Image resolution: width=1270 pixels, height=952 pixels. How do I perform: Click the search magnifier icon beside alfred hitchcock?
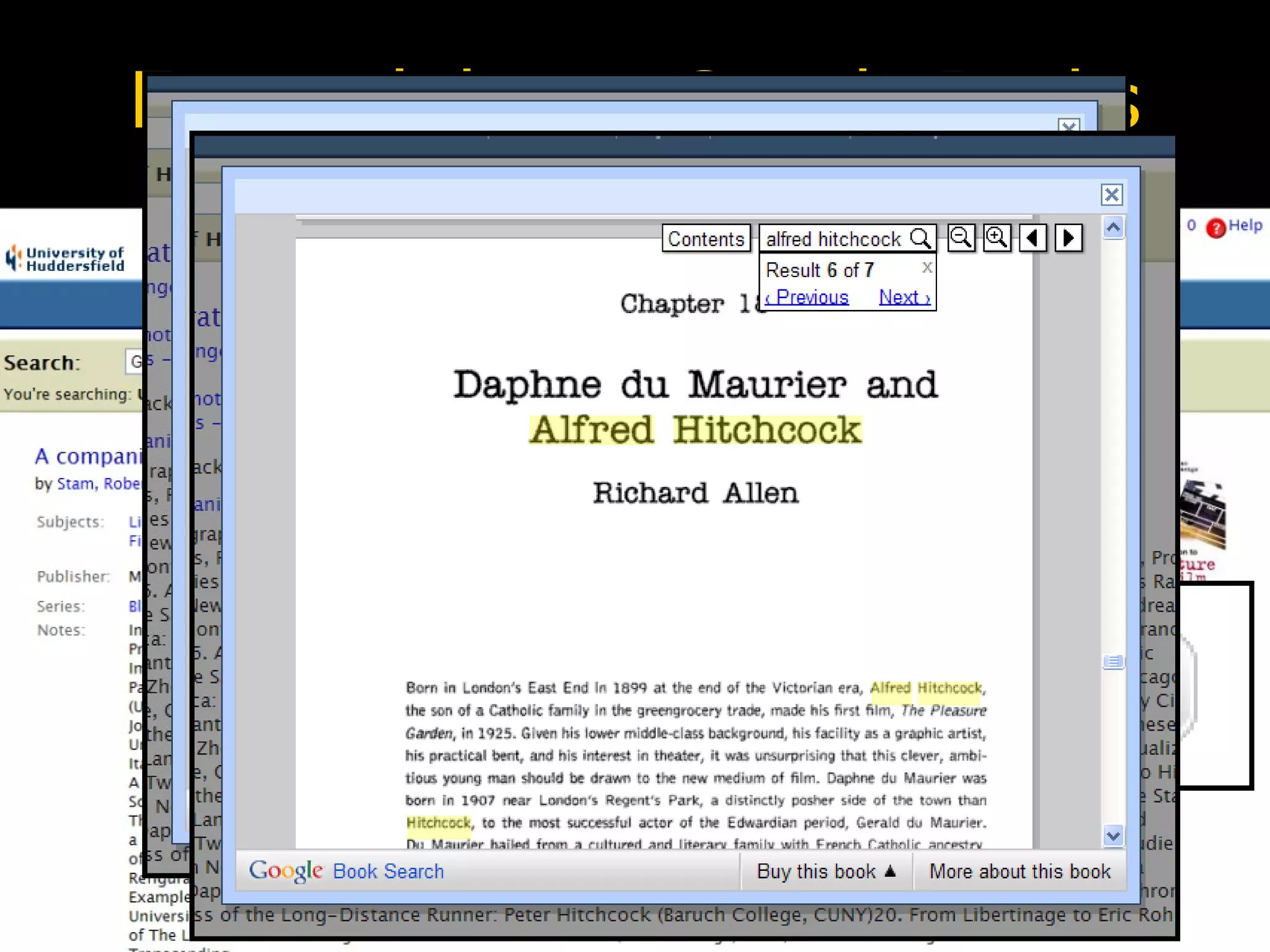pos(920,239)
